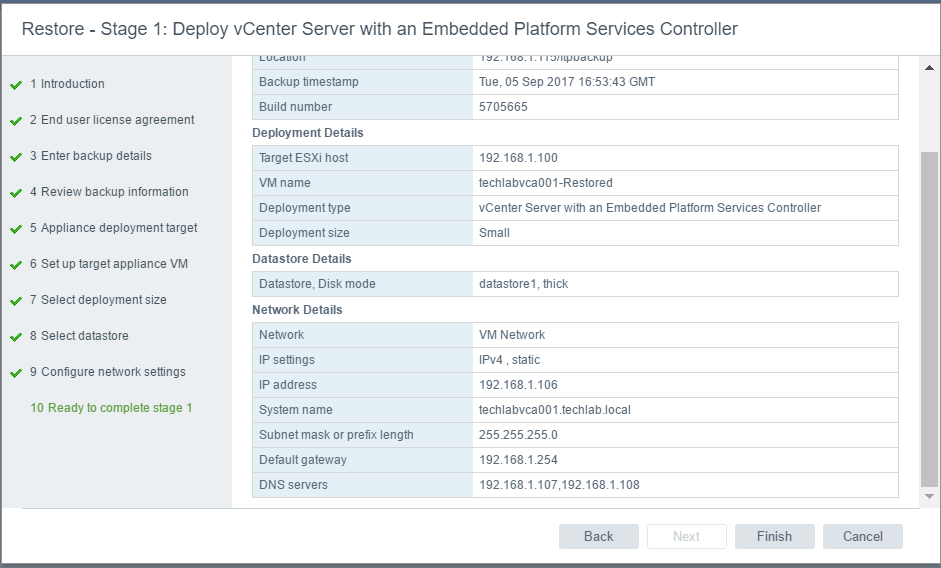Click green checkmark beside Review backup information
Viewport: 941px width, 568px height.
tap(16, 193)
